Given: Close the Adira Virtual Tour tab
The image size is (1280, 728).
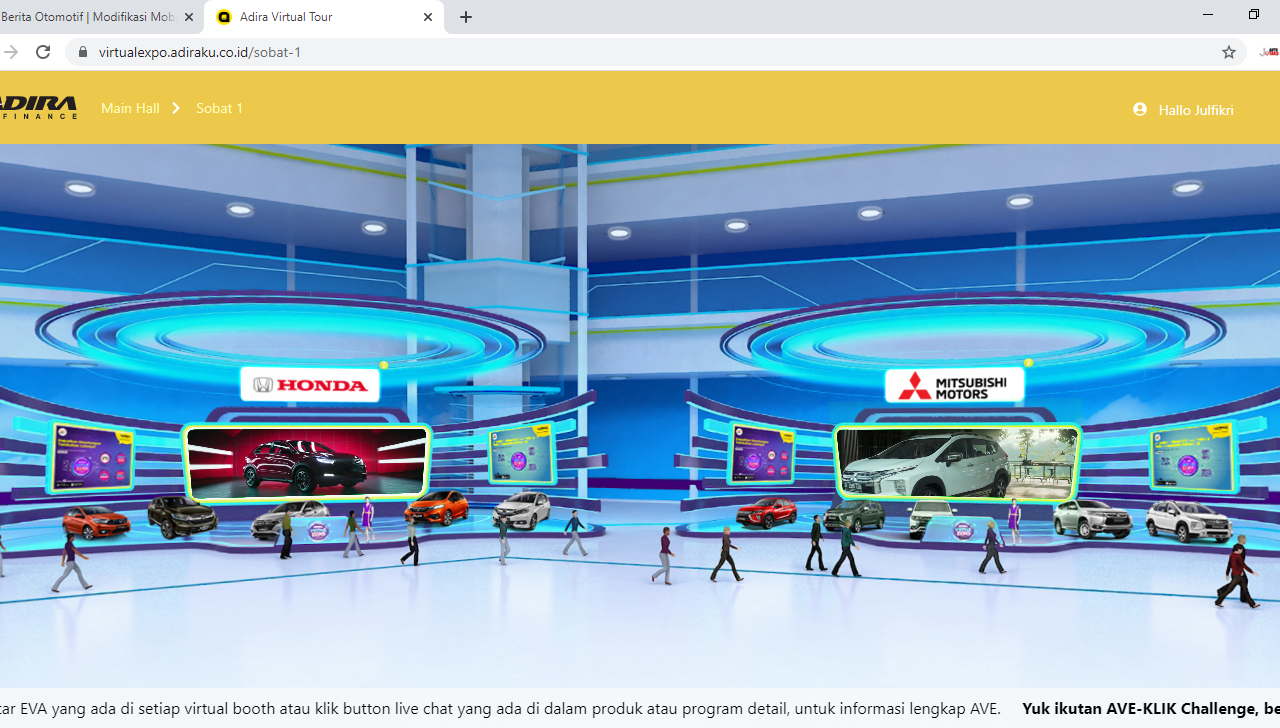Looking at the screenshot, I should (428, 17).
